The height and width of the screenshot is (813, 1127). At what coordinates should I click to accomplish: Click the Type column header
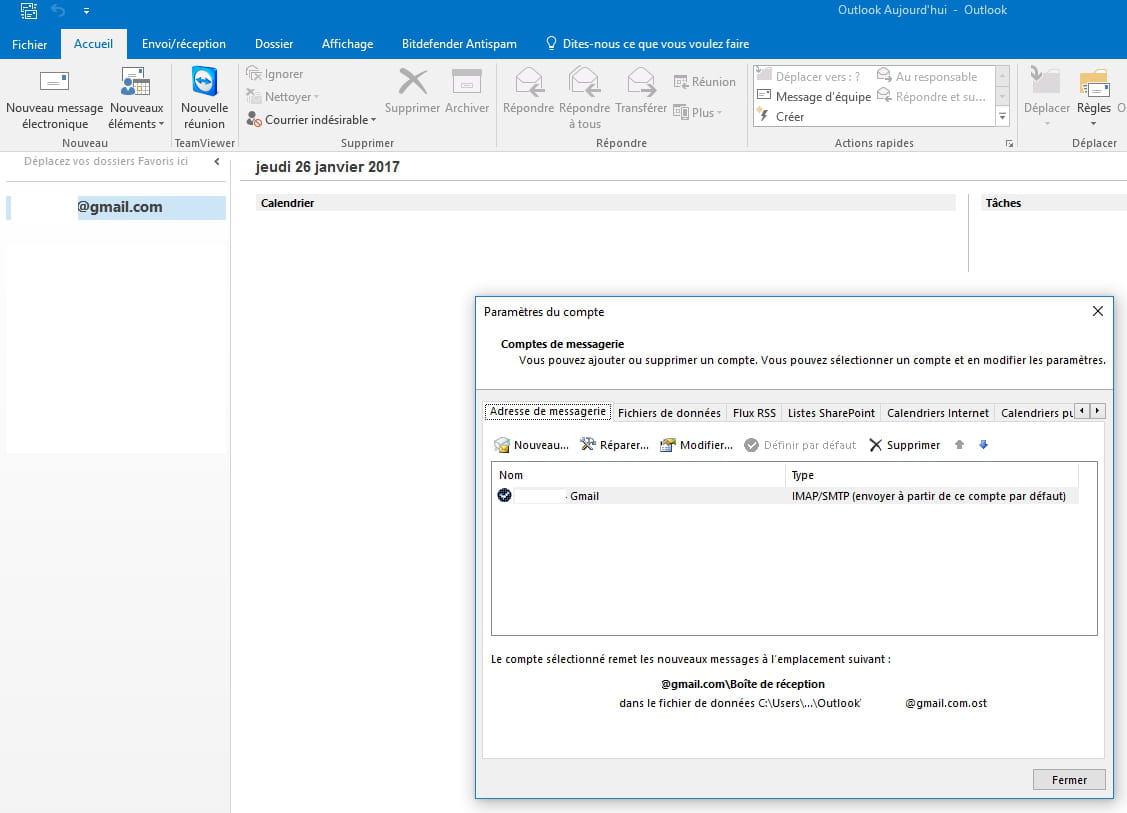point(932,474)
